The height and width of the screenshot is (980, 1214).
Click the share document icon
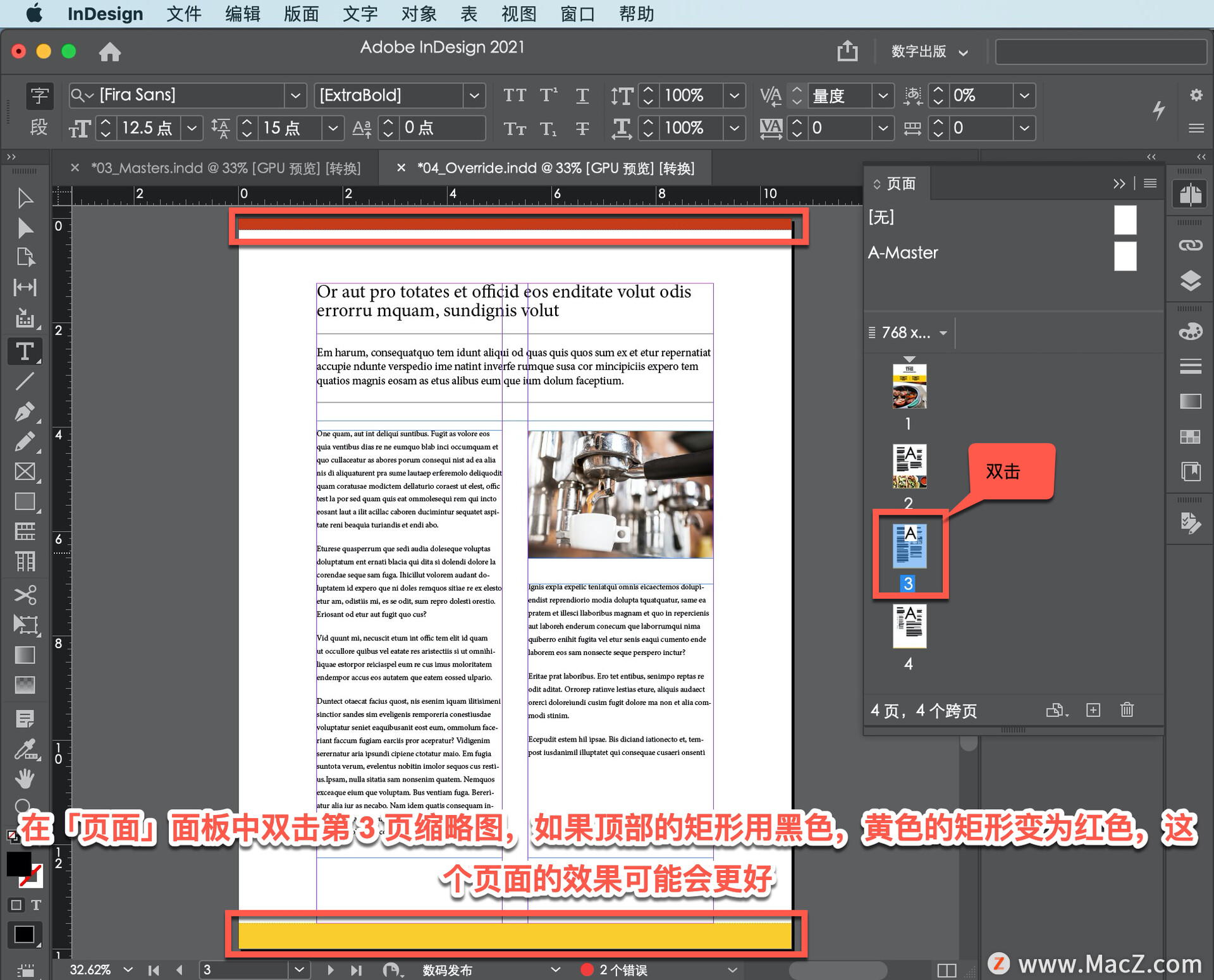pyautogui.click(x=847, y=51)
